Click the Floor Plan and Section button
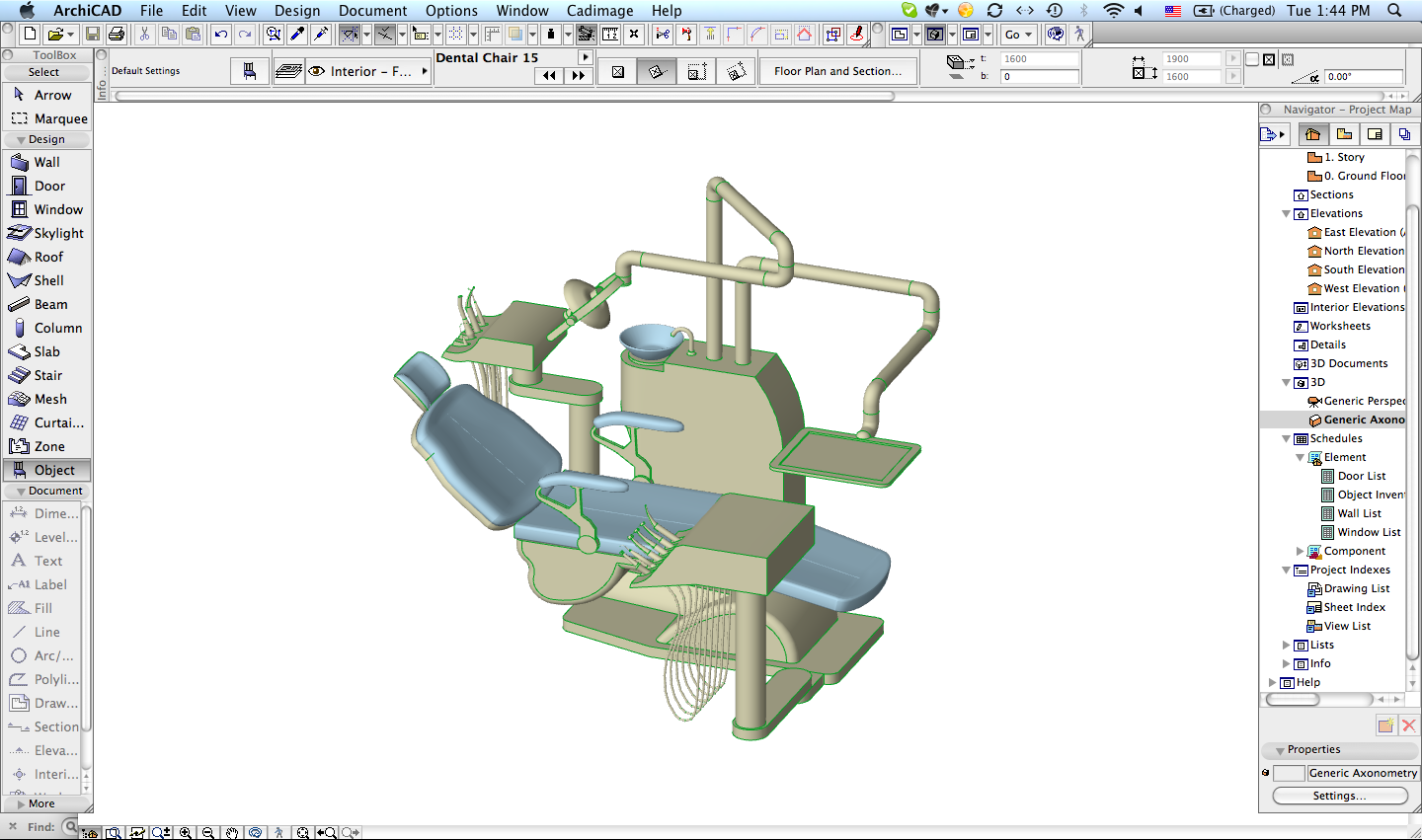The width and height of the screenshot is (1422, 840). point(837,71)
